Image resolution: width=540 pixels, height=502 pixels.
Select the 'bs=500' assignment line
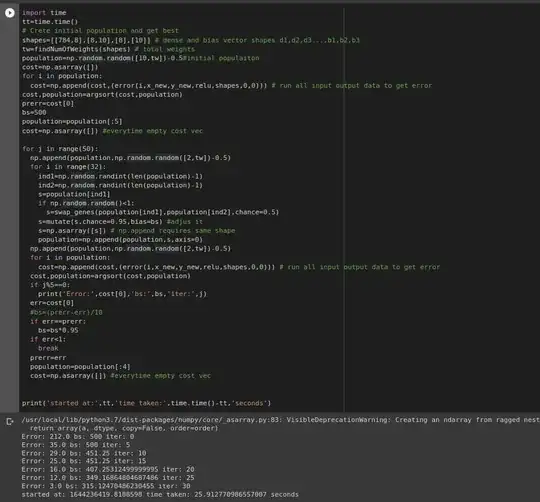click(x=34, y=112)
